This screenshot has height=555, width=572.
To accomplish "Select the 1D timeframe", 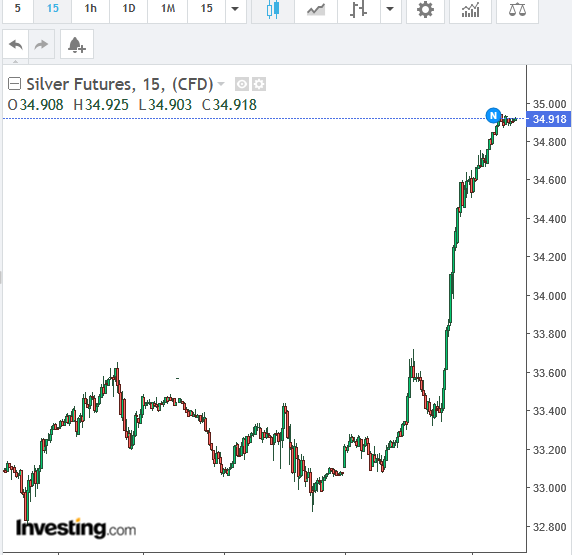I will coord(128,8).
